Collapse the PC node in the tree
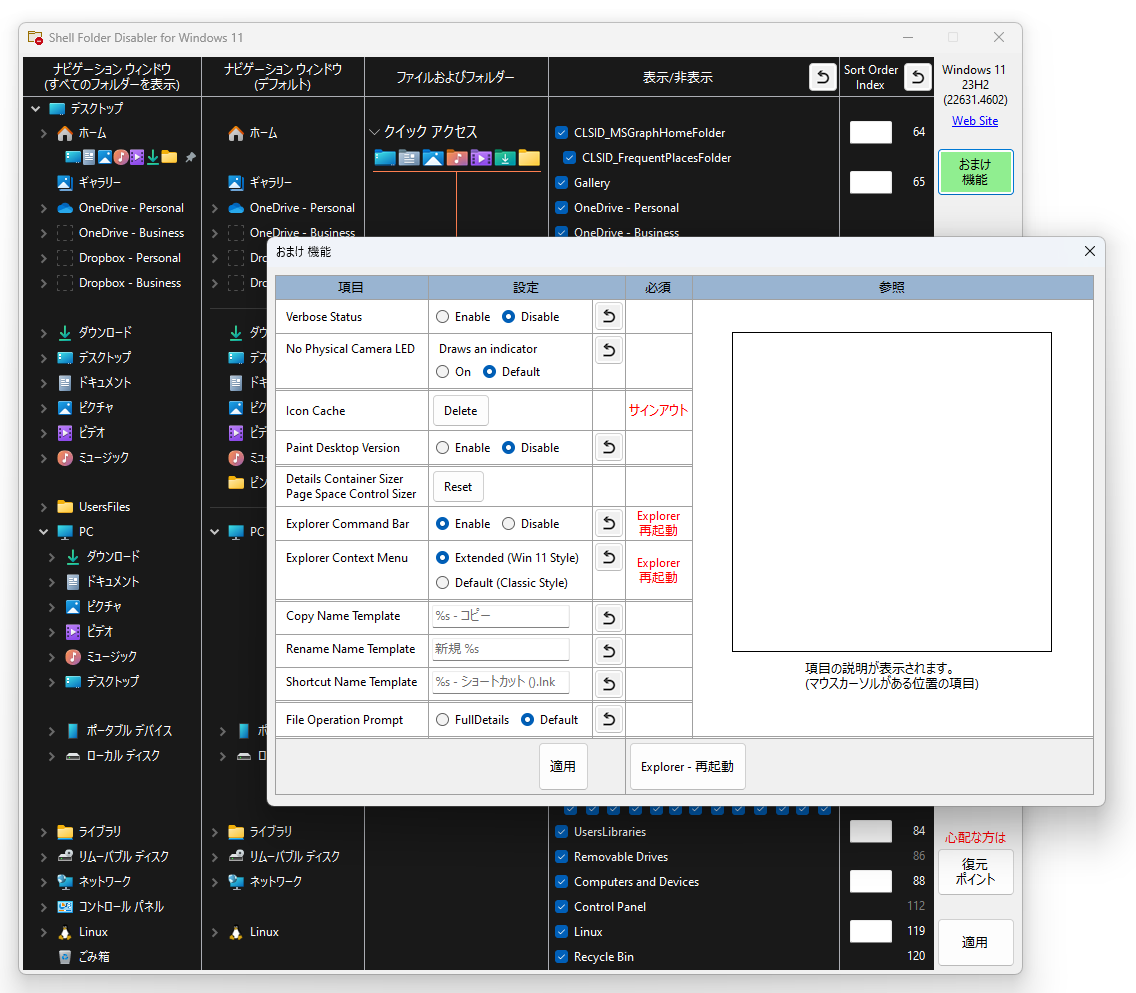The height and width of the screenshot is (993, 1136). point(43,531)
